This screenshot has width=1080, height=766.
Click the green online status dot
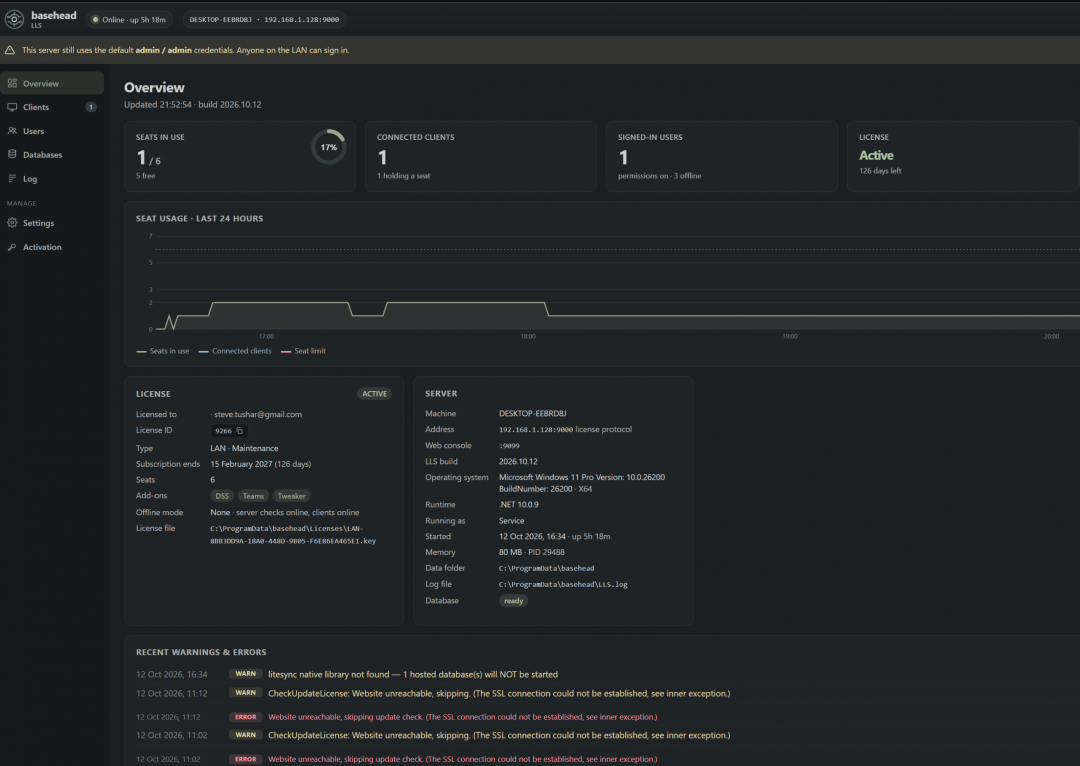(x=96, y=19)
